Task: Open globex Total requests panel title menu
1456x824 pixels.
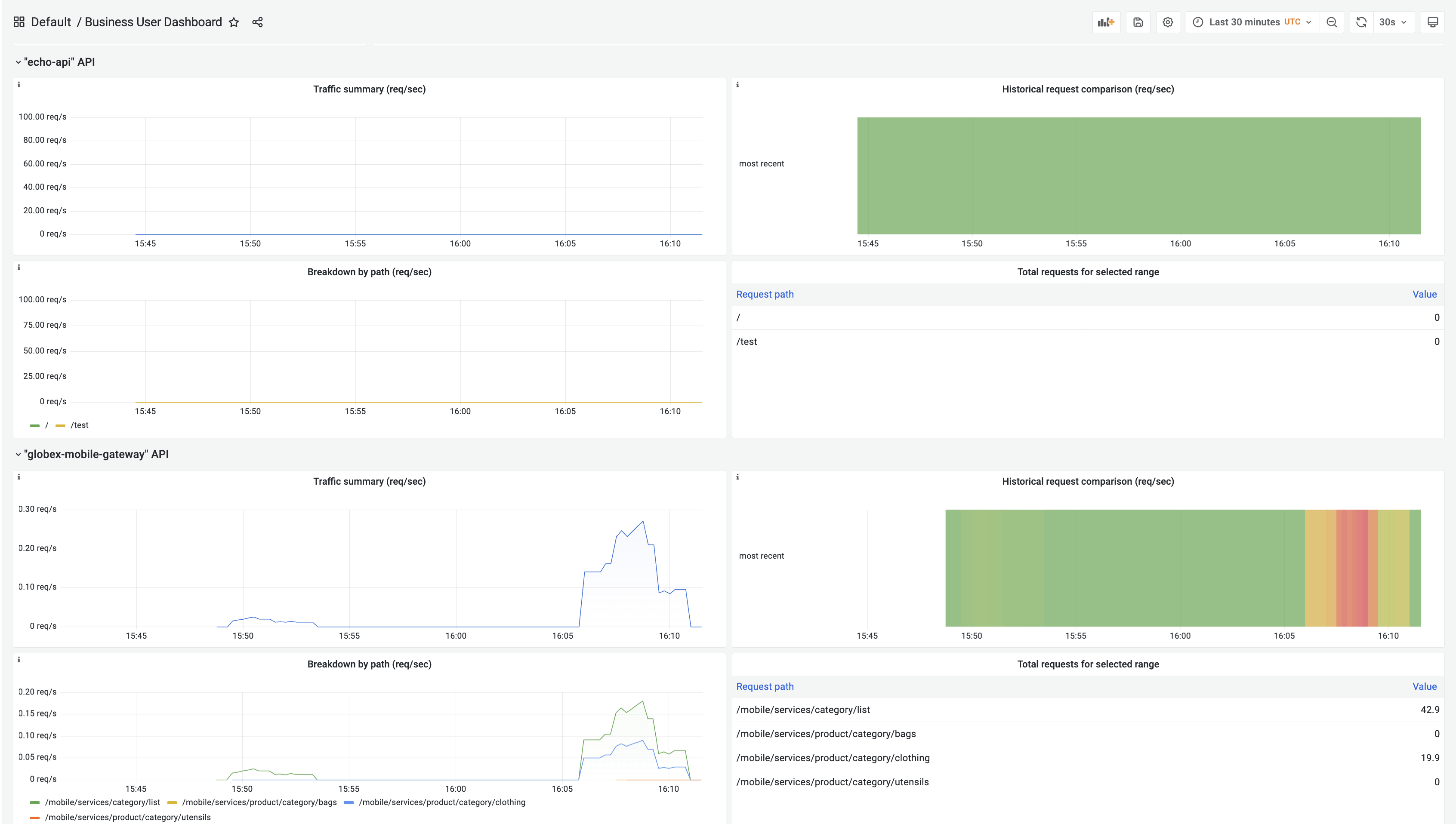Action: [1087, 664]
